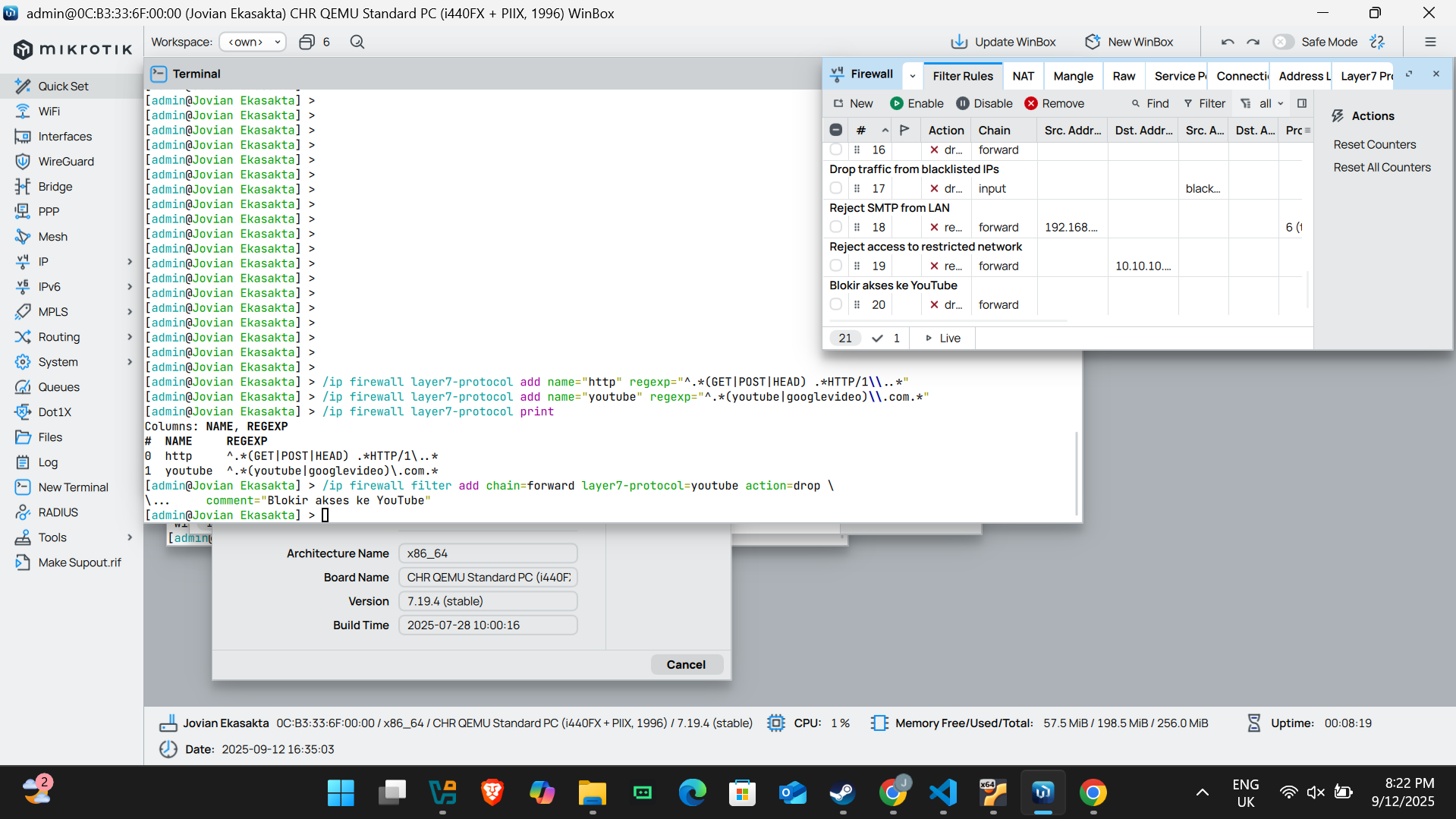
Task: Click Reset All Counters
Action: point(1382,167)
